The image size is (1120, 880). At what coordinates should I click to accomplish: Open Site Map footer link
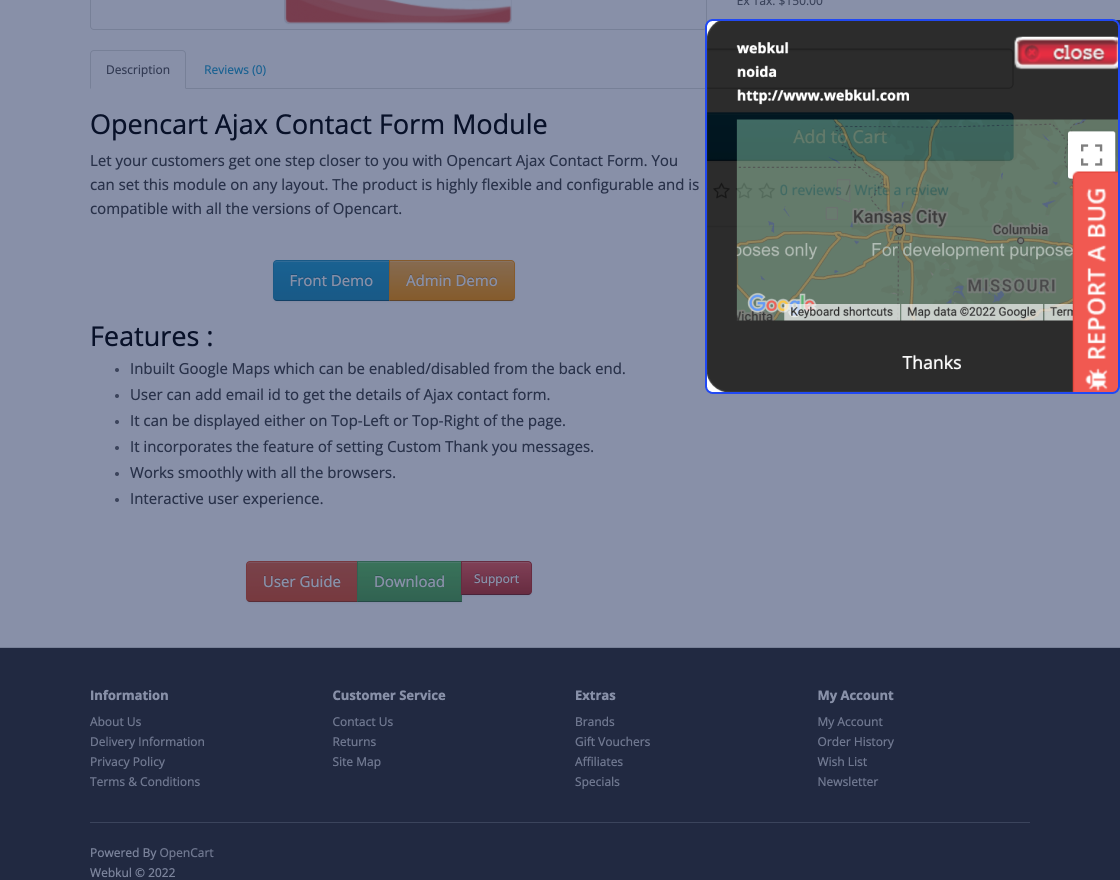click(x=356, y=761)
